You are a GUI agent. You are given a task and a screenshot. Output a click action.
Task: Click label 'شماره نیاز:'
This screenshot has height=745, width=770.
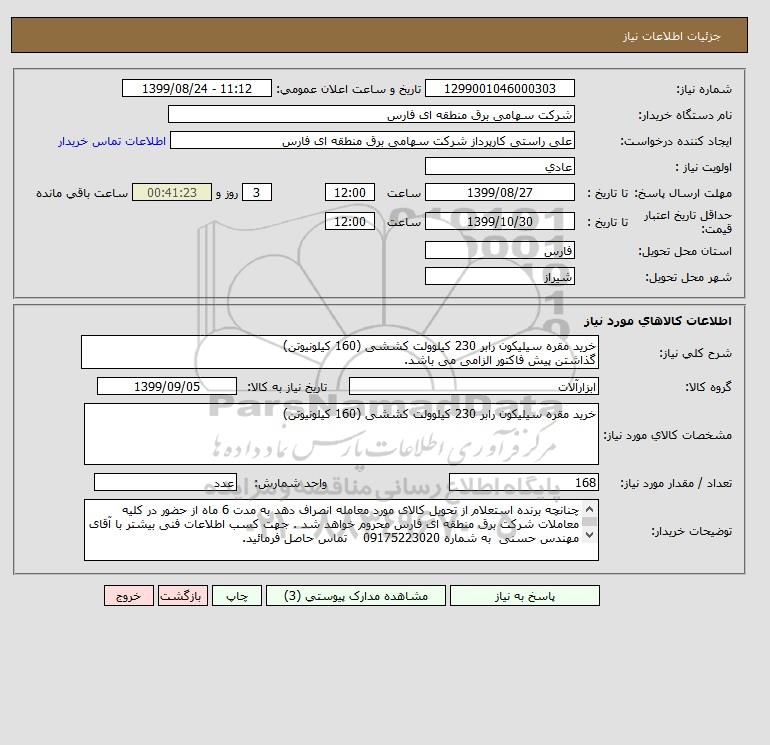tap(704, 89)
